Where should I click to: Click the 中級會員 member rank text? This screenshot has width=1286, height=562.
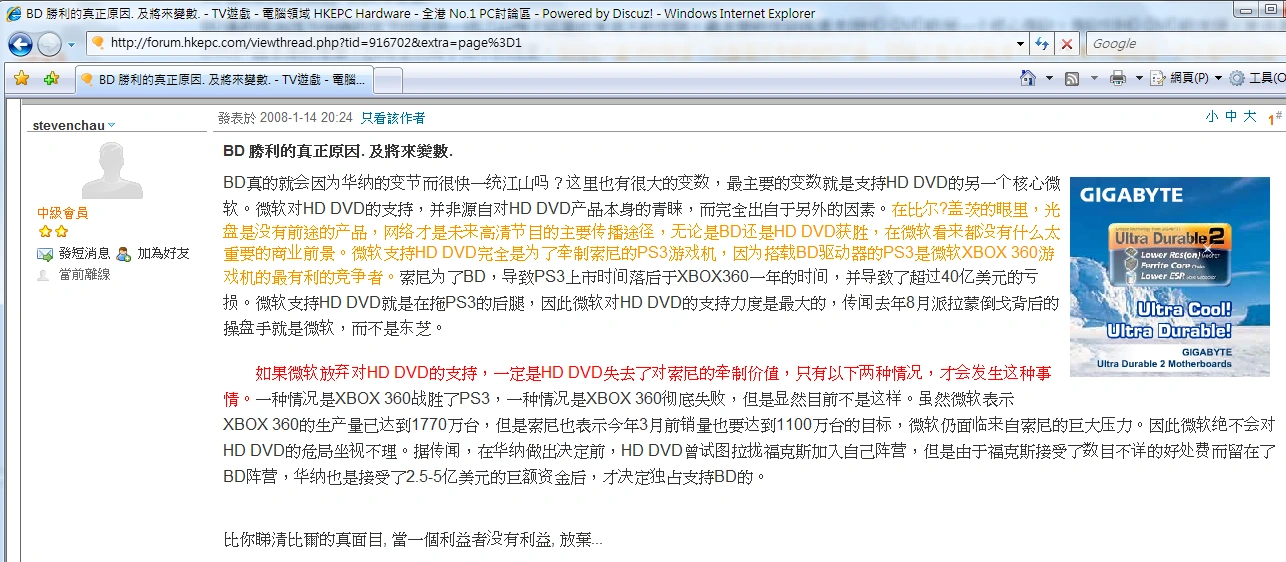(62, 213)
